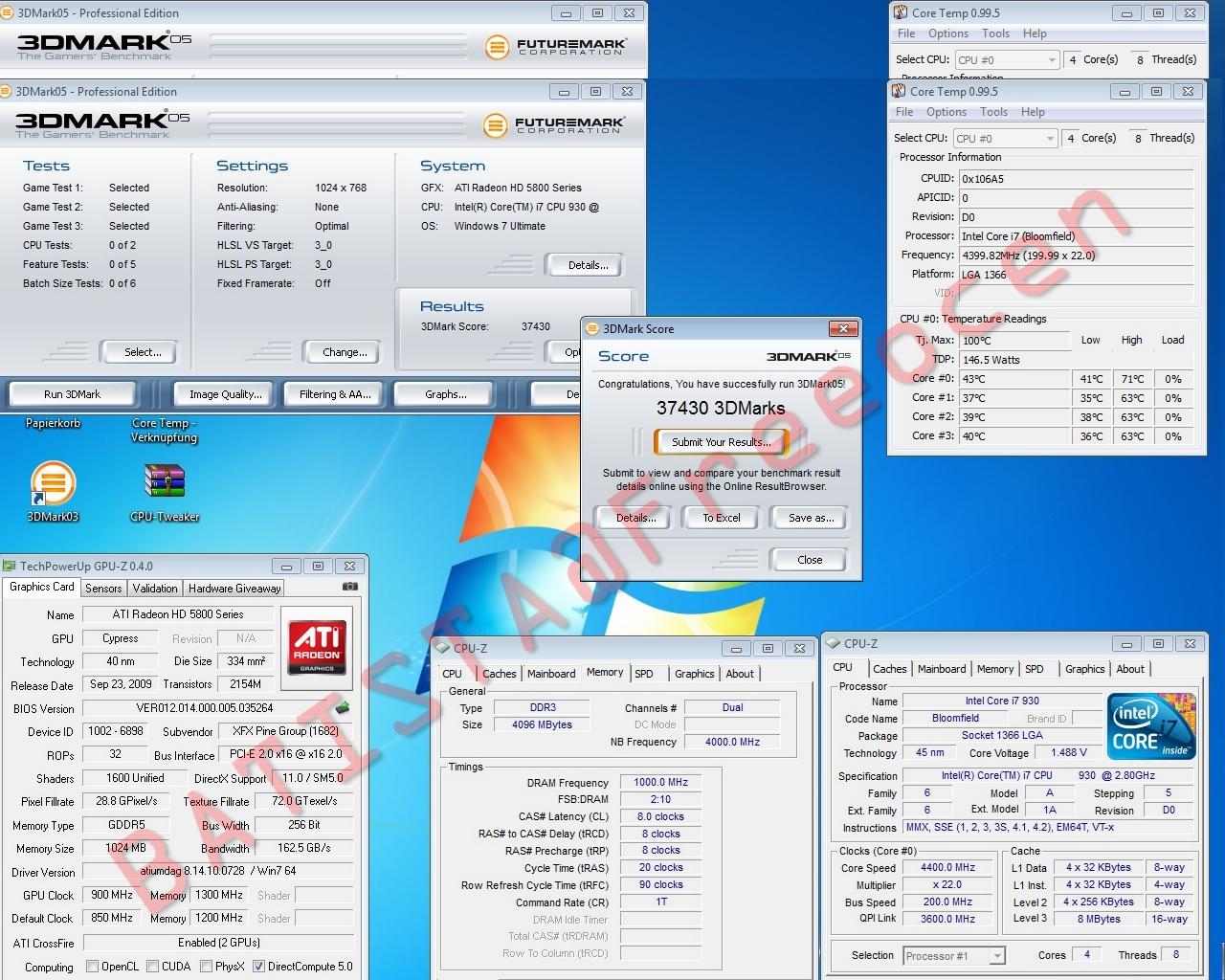The height and width of the screenshot is (980, 1225).
Task: Select Graphics Card tab in GPU-Z
Action: pos(42,587)
